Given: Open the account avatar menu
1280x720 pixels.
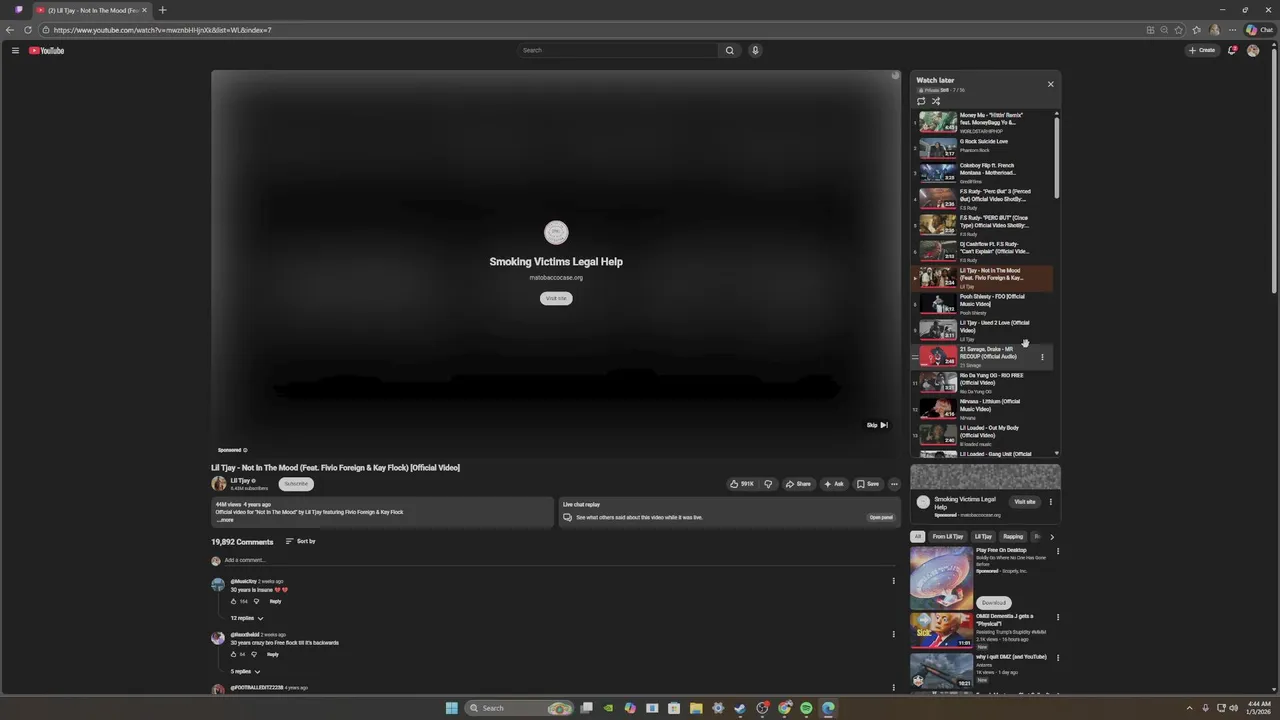Looking at the screenshot, I should point(1253,50).
